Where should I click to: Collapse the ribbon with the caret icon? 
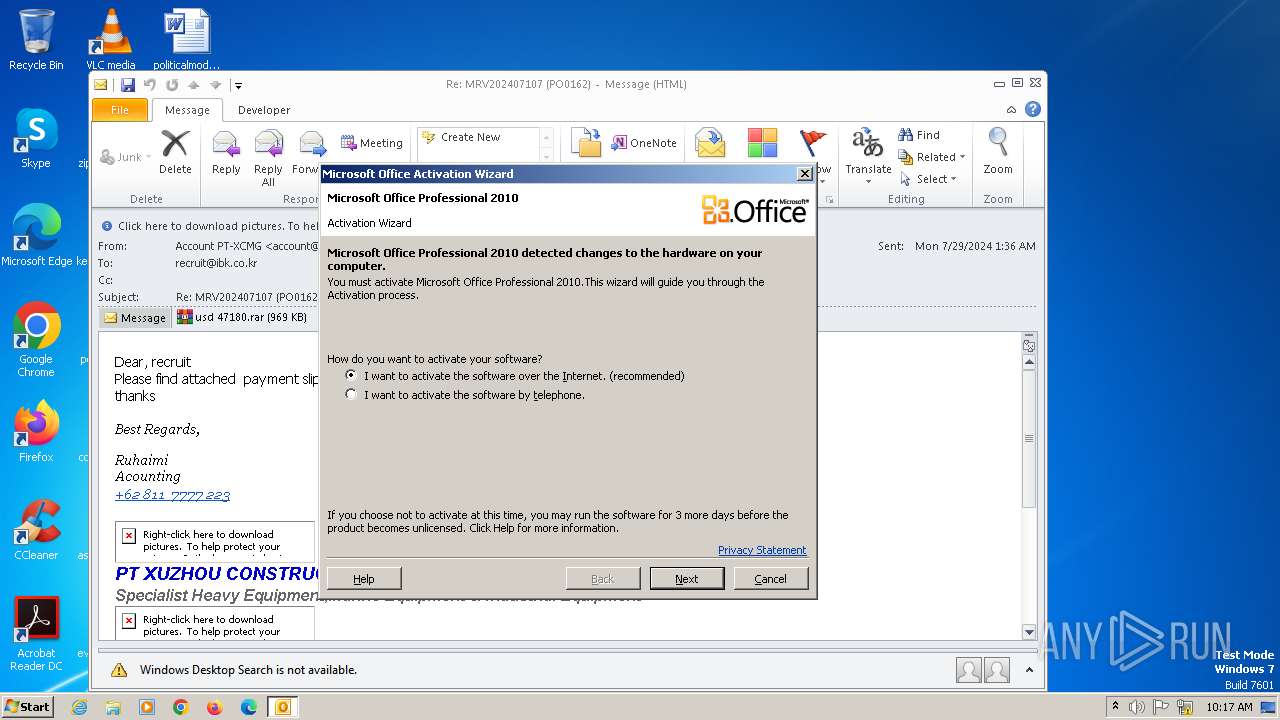pyautogui.click(x=1012, y=110)
